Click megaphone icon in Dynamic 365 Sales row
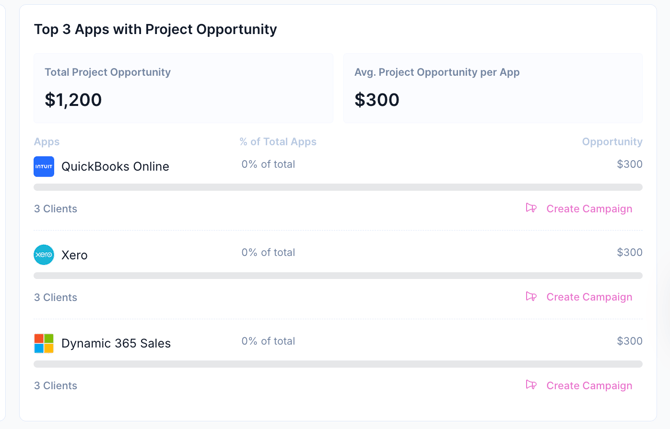The width and height of the screenshot is (670, 429). (x=531, y=385)
